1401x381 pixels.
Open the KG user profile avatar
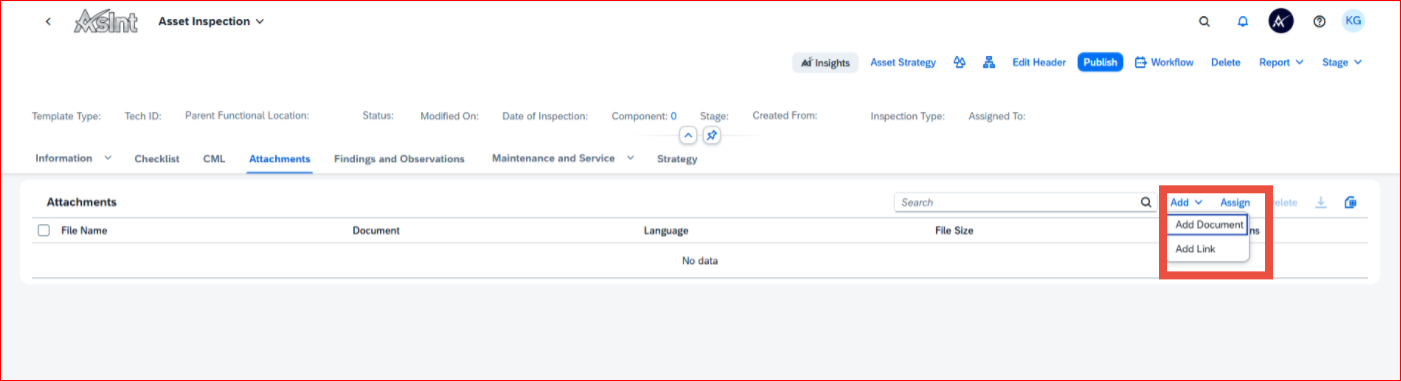1353,21
